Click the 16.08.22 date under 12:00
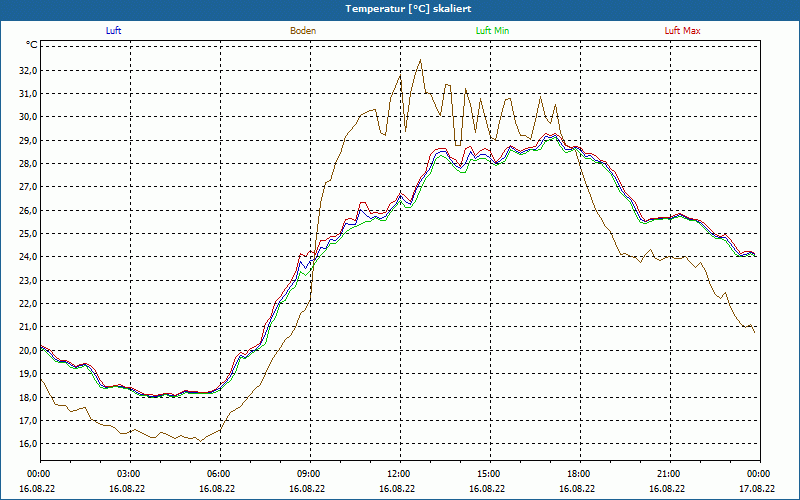 tap(397, 488)
